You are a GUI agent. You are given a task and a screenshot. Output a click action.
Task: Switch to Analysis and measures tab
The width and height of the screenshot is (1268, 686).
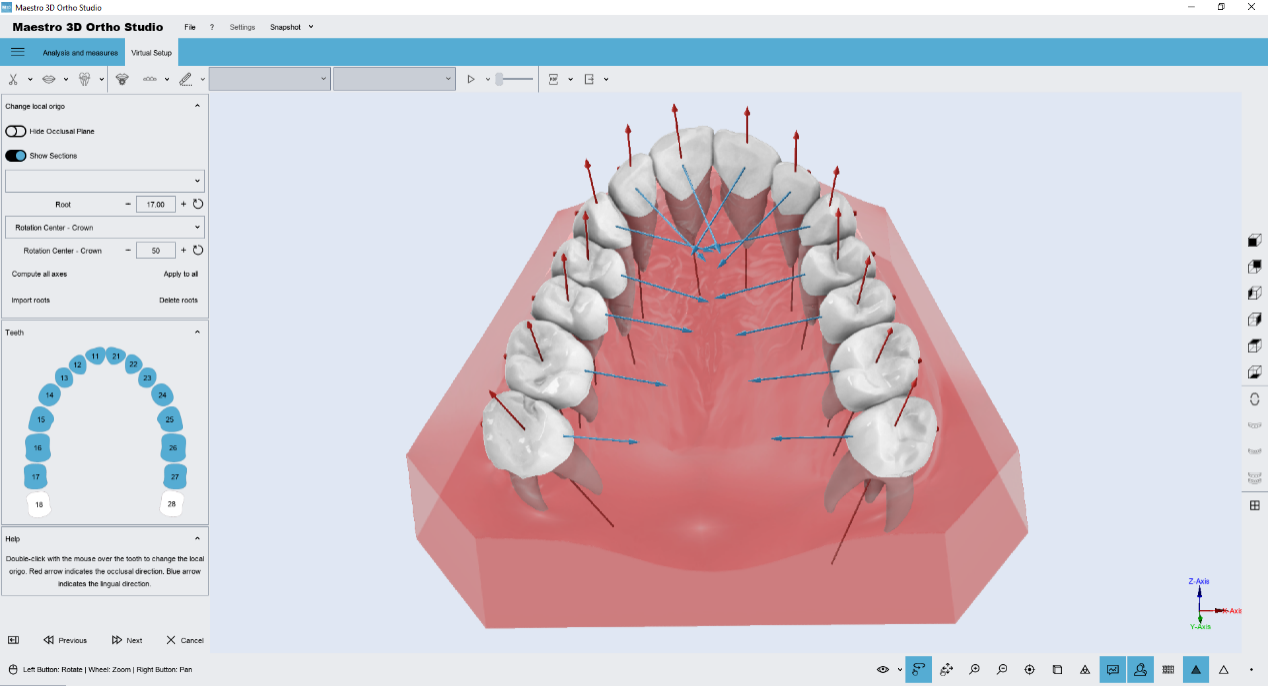80,52
